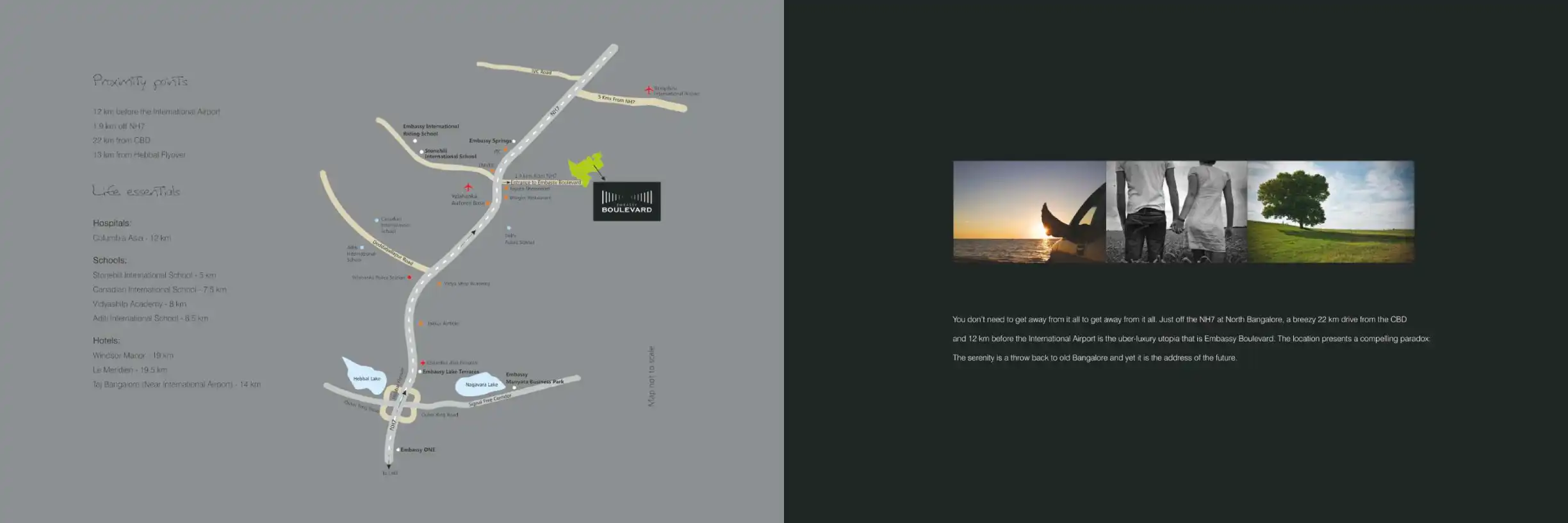1568x523 pixels.
Task: Click the 'Life essentials' heading
Action: [x=136, y=191]
